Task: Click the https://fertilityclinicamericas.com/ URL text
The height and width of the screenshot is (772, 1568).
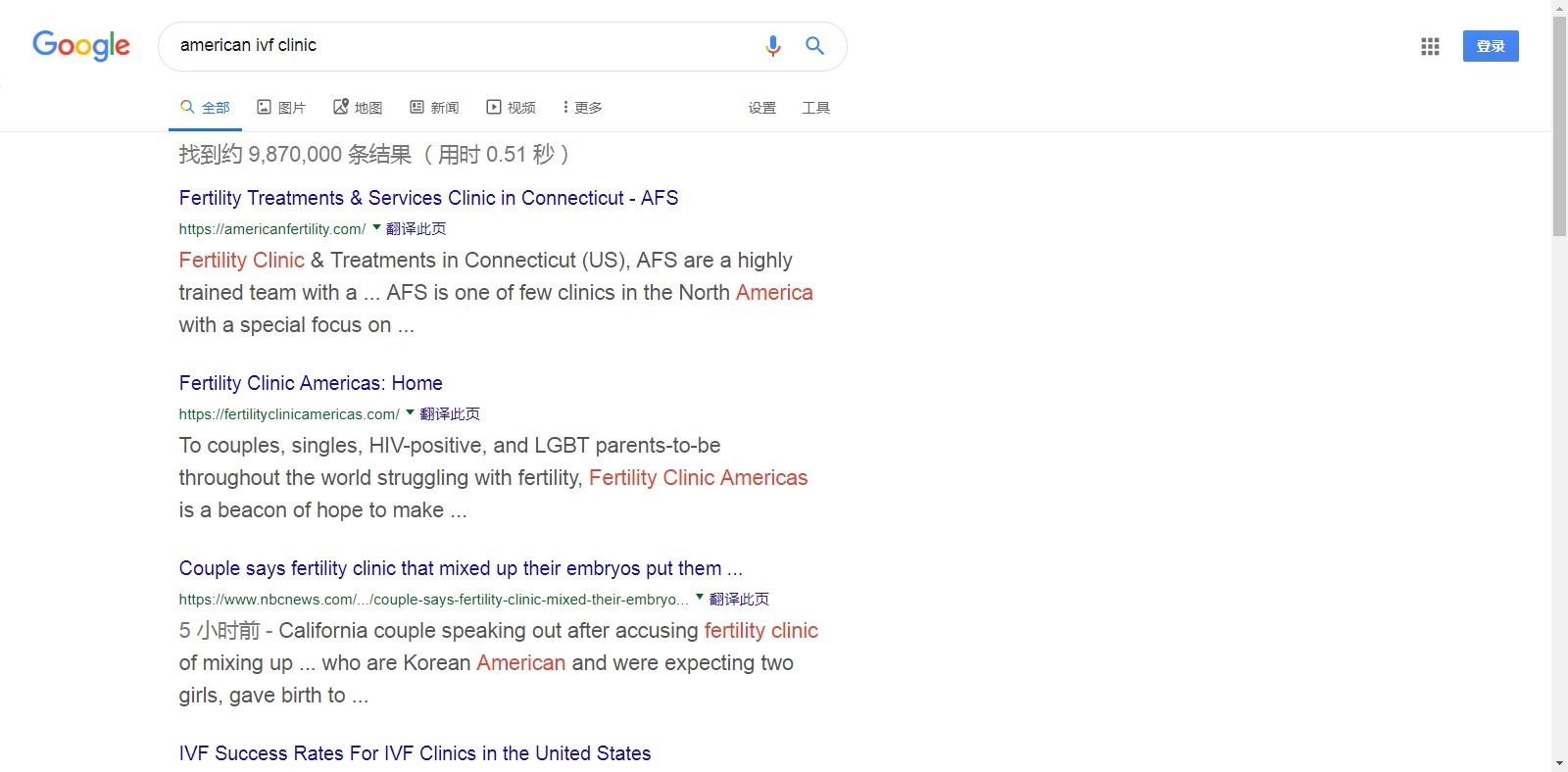Action: (x=289, y=414)
